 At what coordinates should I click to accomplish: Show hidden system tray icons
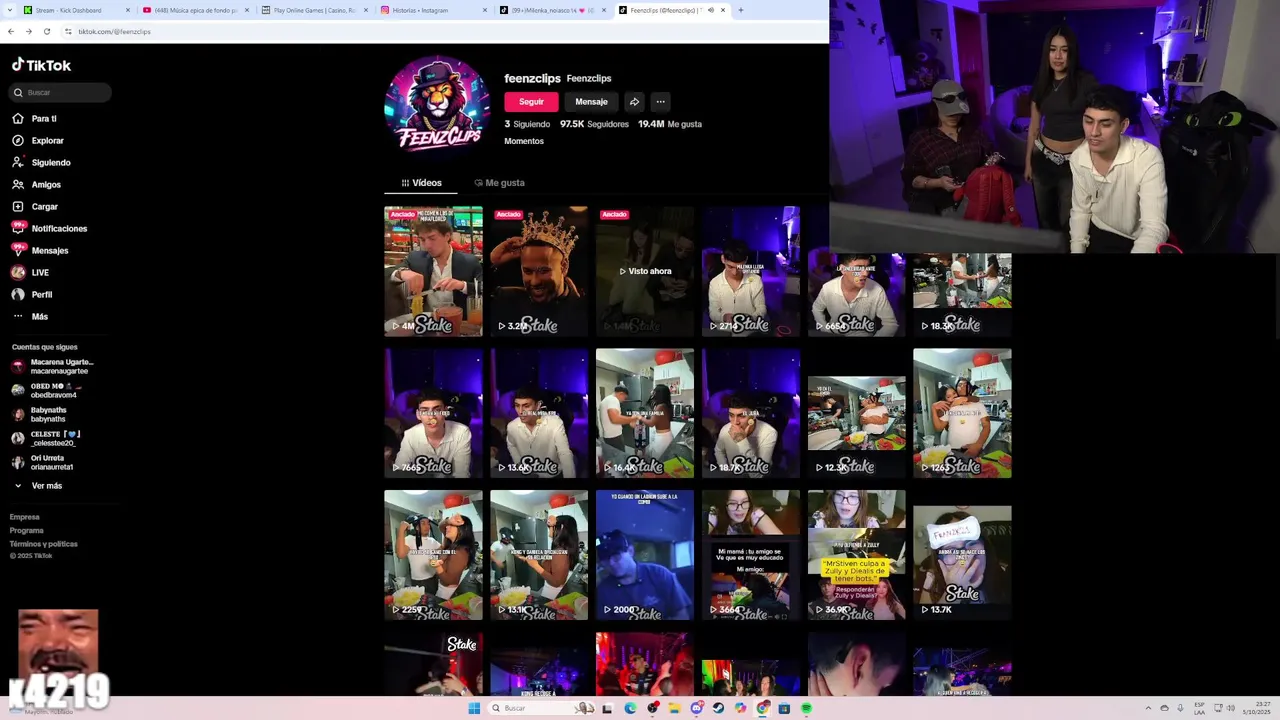(1148, 708)
